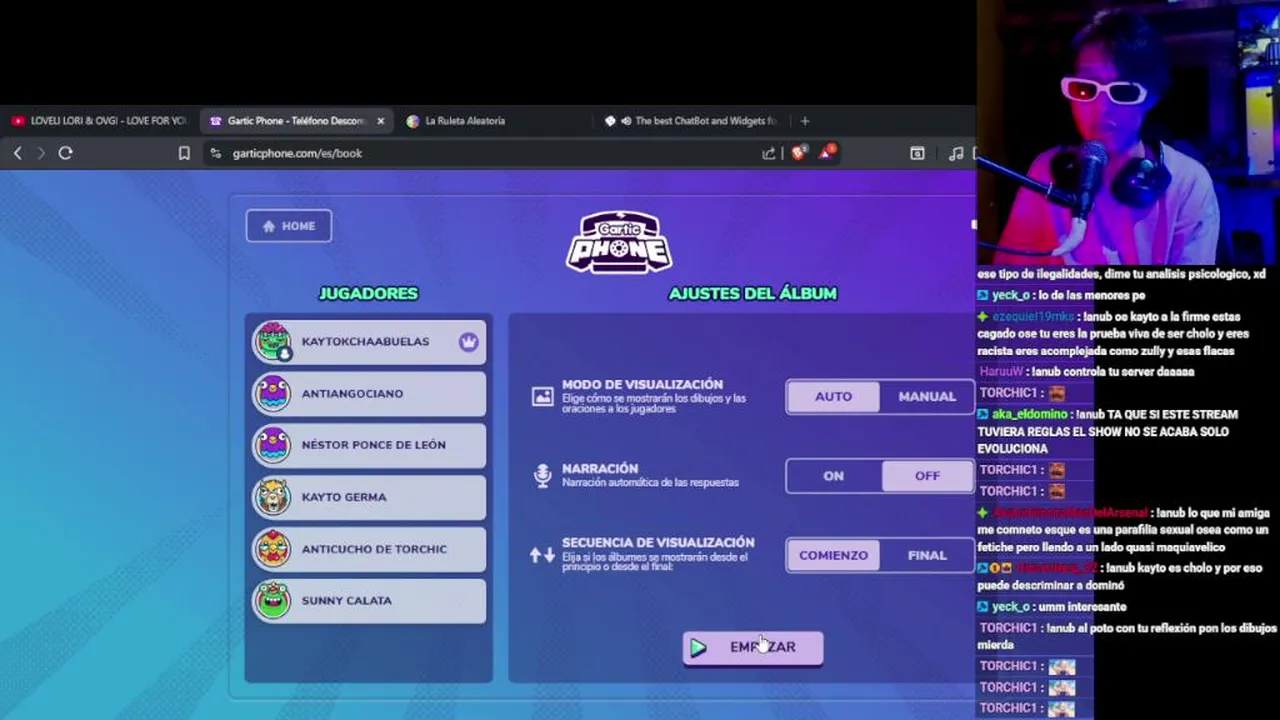
Task: Click the JUGADORES heading
Action: click(368, 293)
